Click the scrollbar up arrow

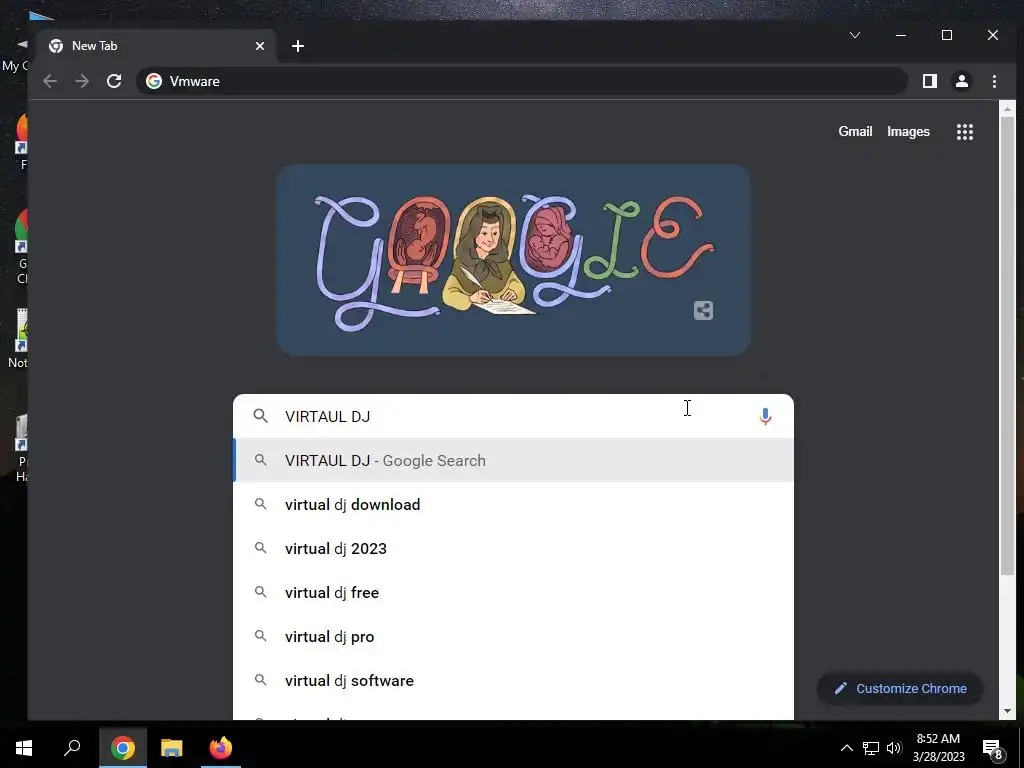pyautogui.click(x=1006, y=109)
